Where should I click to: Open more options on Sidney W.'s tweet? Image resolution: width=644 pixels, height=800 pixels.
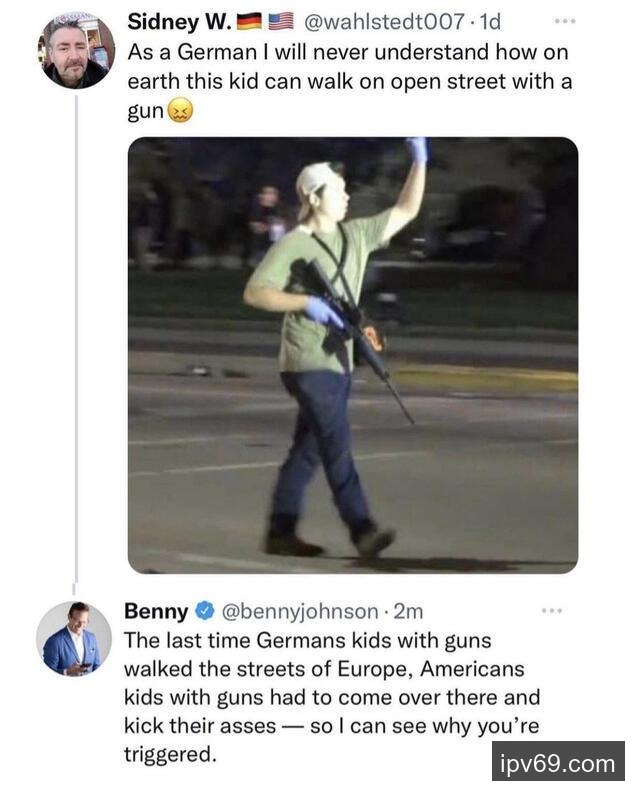565,21
